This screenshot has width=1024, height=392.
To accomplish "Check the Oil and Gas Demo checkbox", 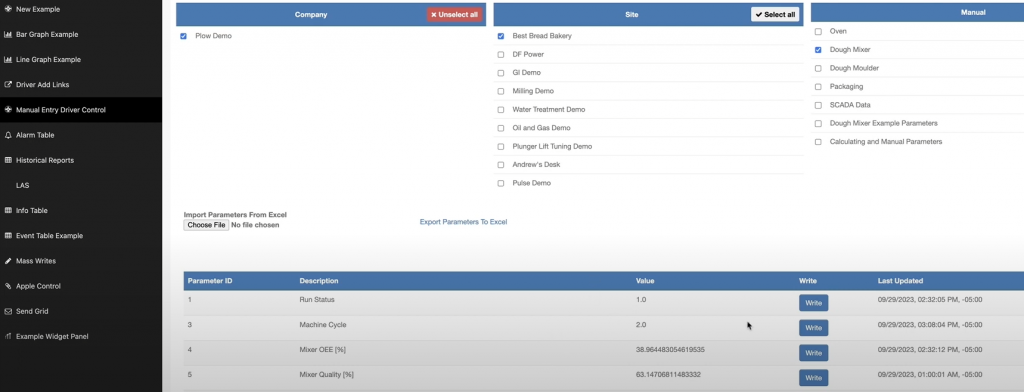I will pyautogui.click(x=501, y=129).
